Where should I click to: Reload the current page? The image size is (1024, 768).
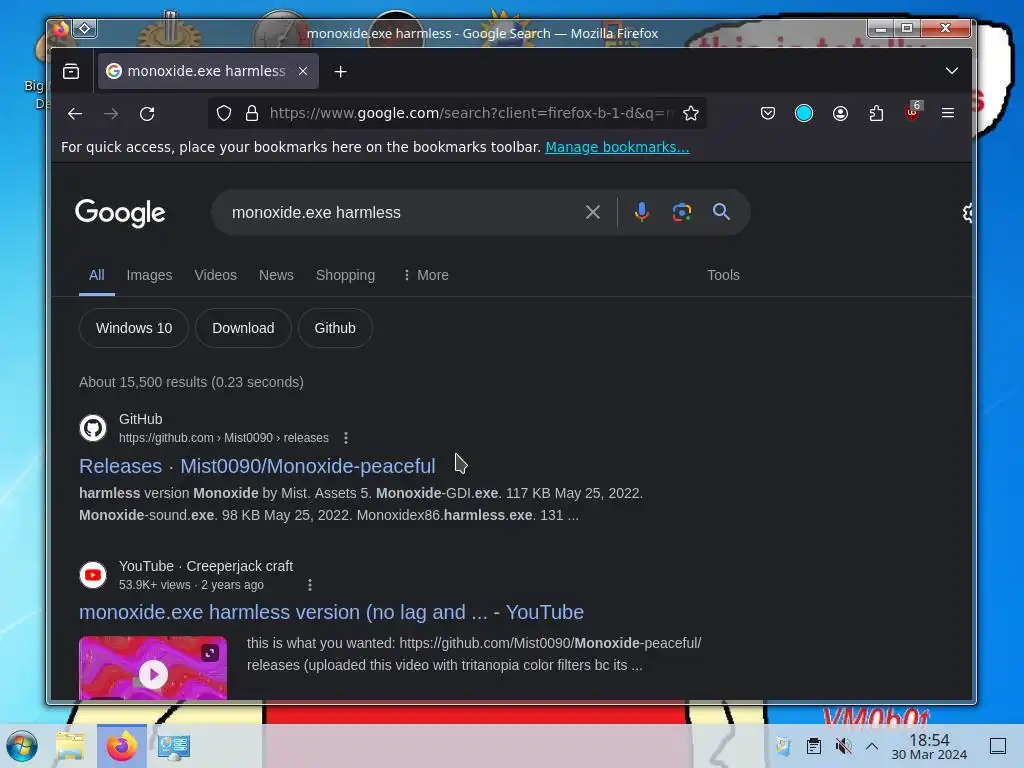(148, 114)
